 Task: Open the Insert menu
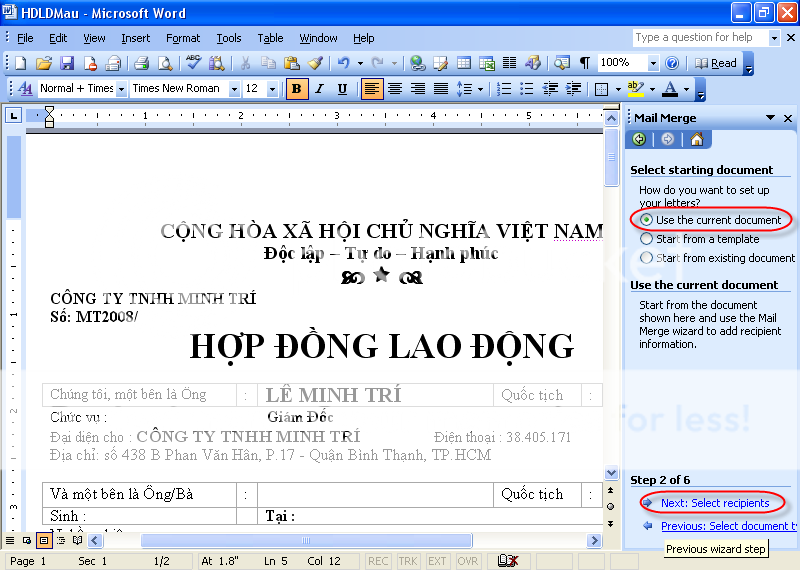[x=136, y=38]
